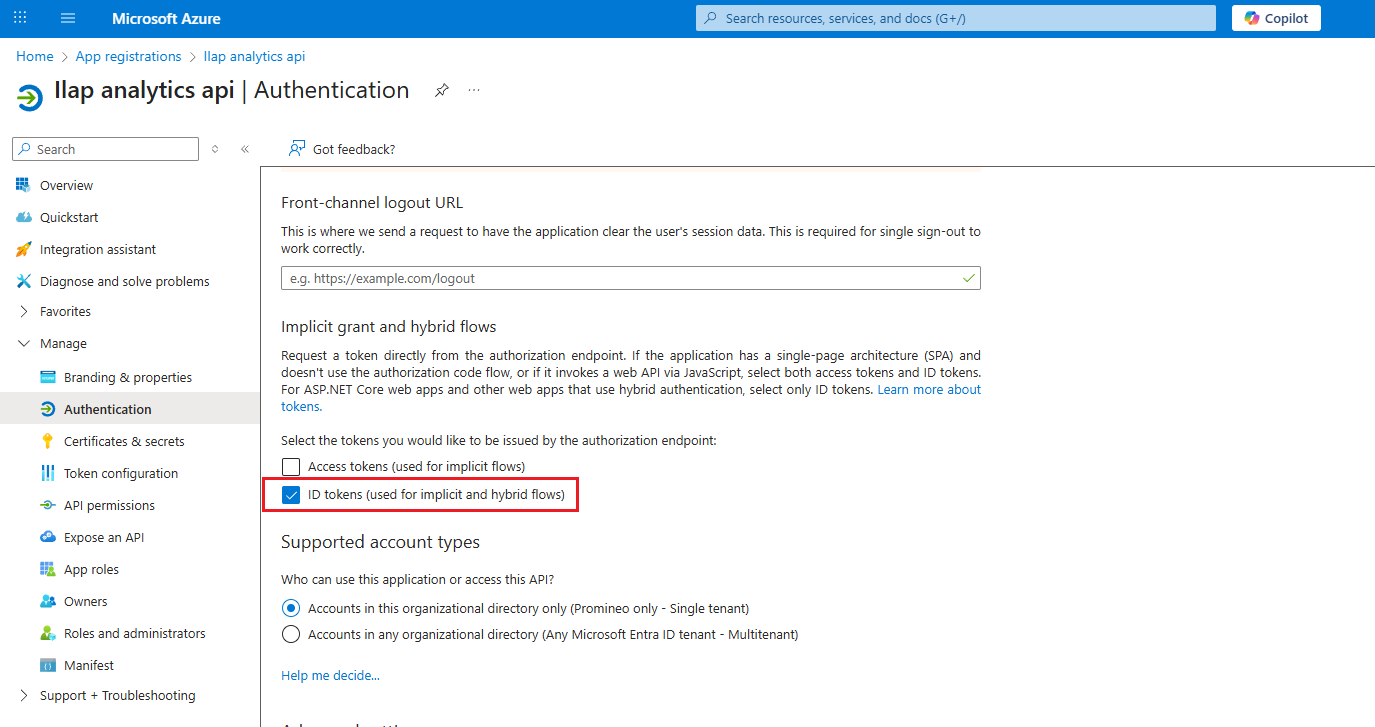The image size is (1375, 727).
Task: Click the Front-channel logout URL field
Action: coord(631,278)
